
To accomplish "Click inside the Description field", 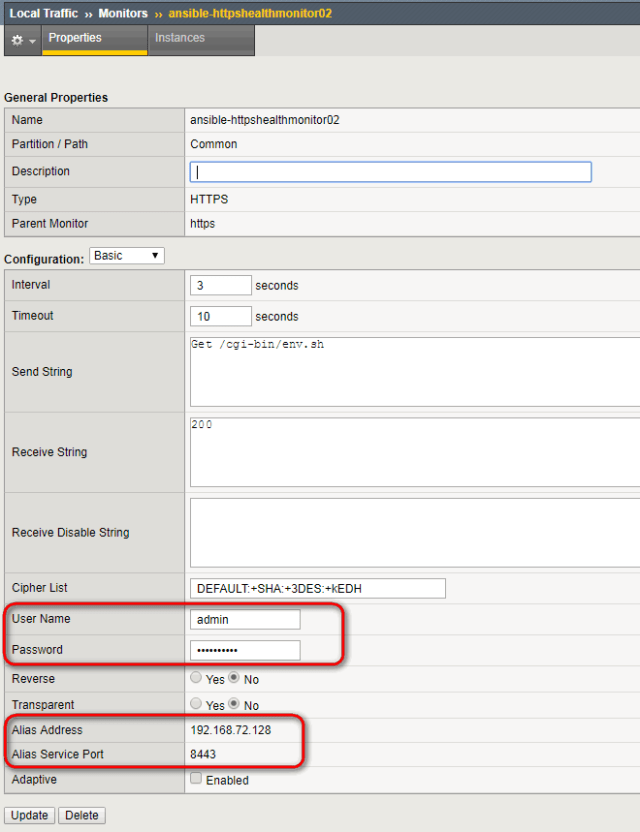I will tap(389, 171).
